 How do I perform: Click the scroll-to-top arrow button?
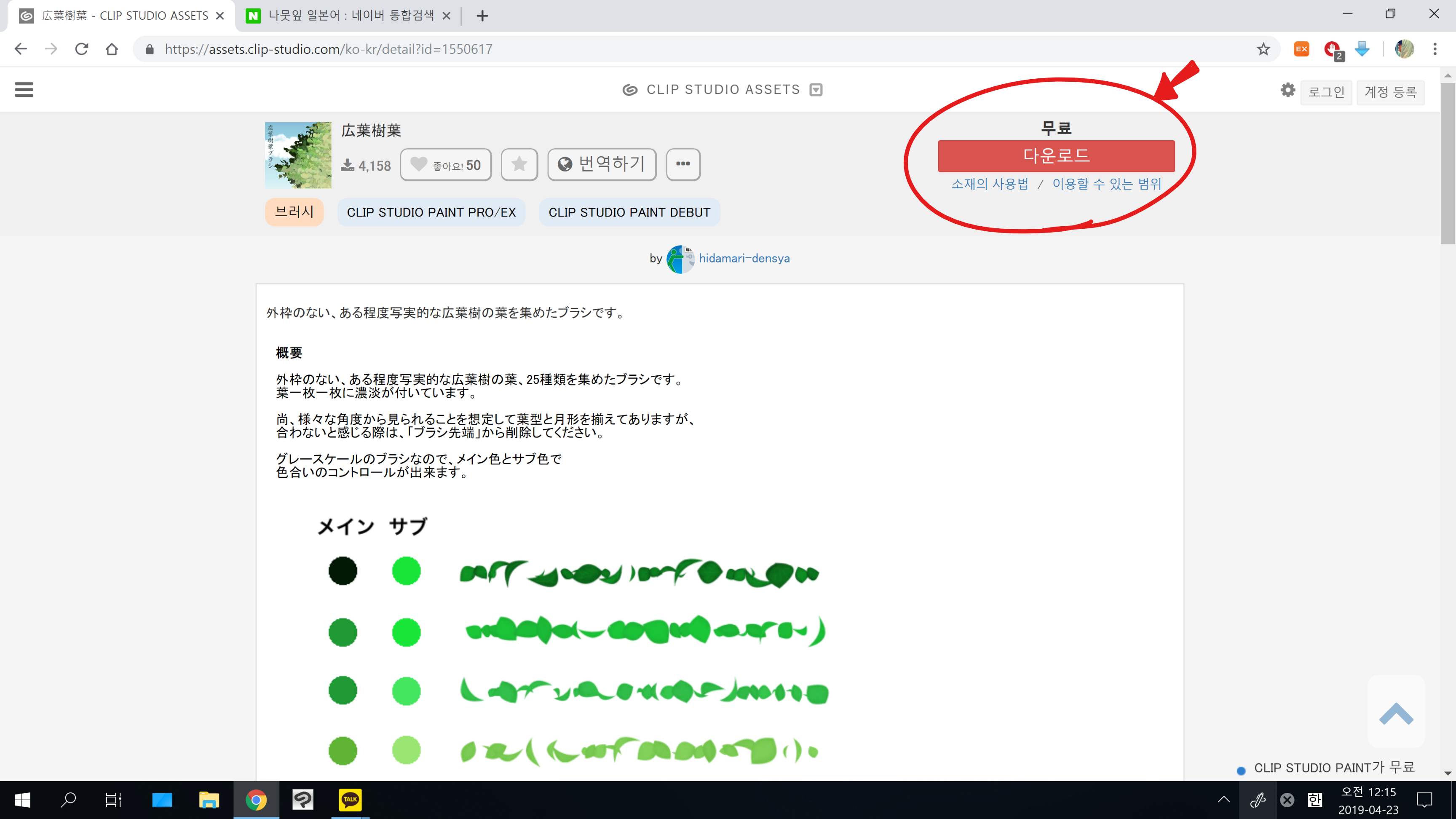(x=1396, y=712)
